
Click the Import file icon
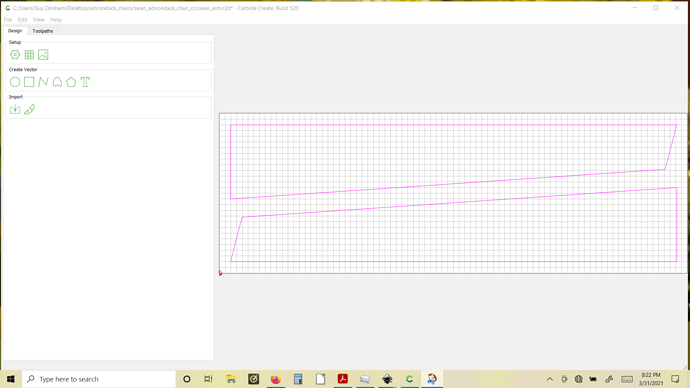pos(15,109)
